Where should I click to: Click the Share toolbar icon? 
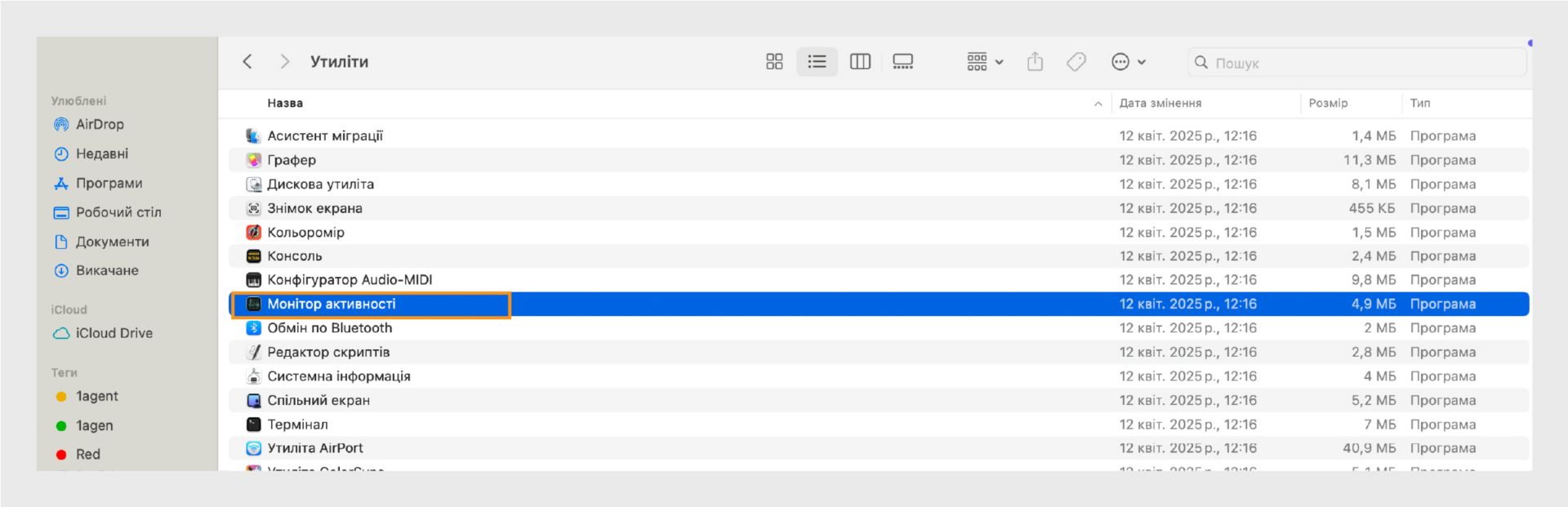tap(1035, 62)
